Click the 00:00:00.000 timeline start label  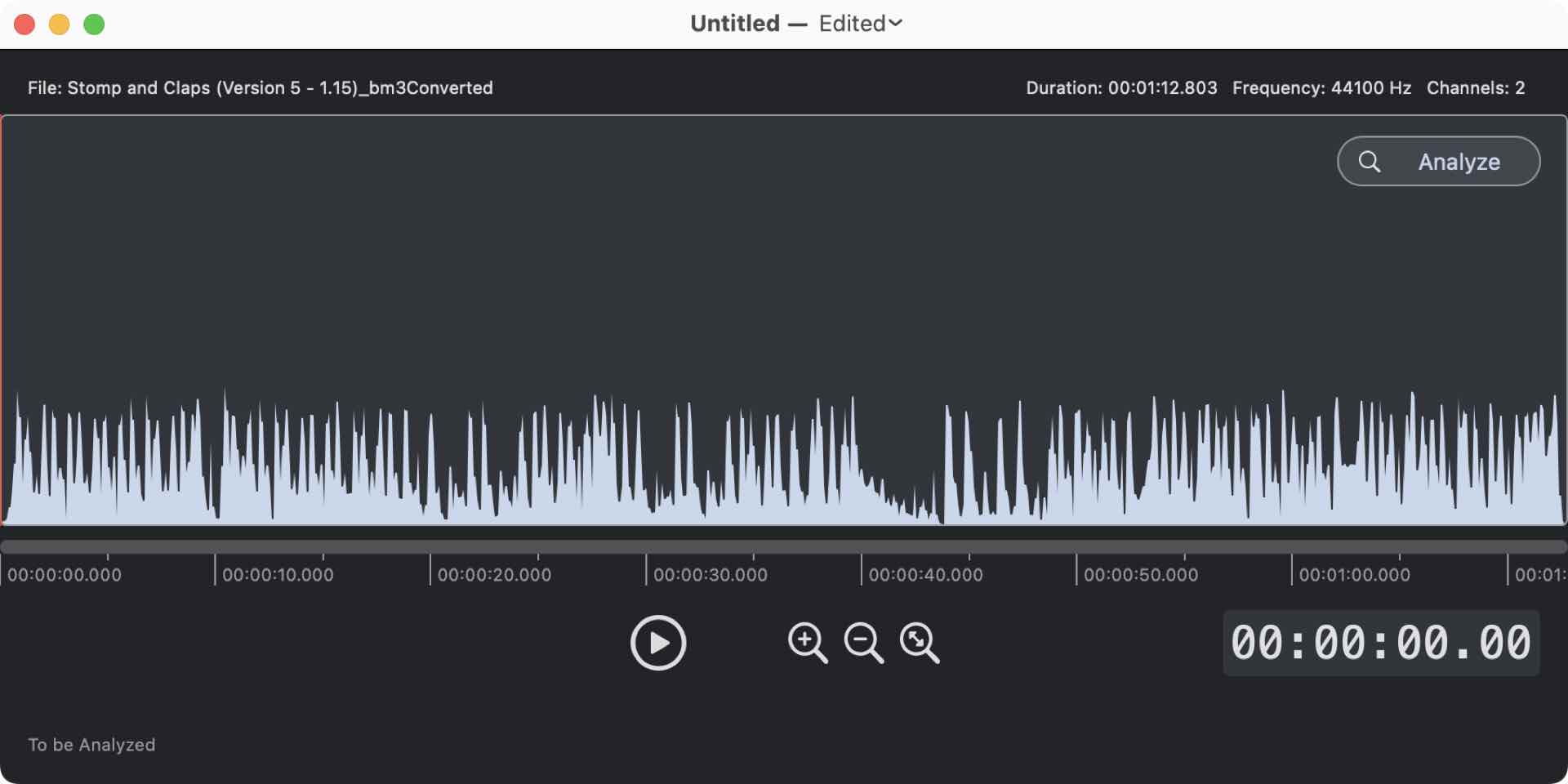(65, 575)
